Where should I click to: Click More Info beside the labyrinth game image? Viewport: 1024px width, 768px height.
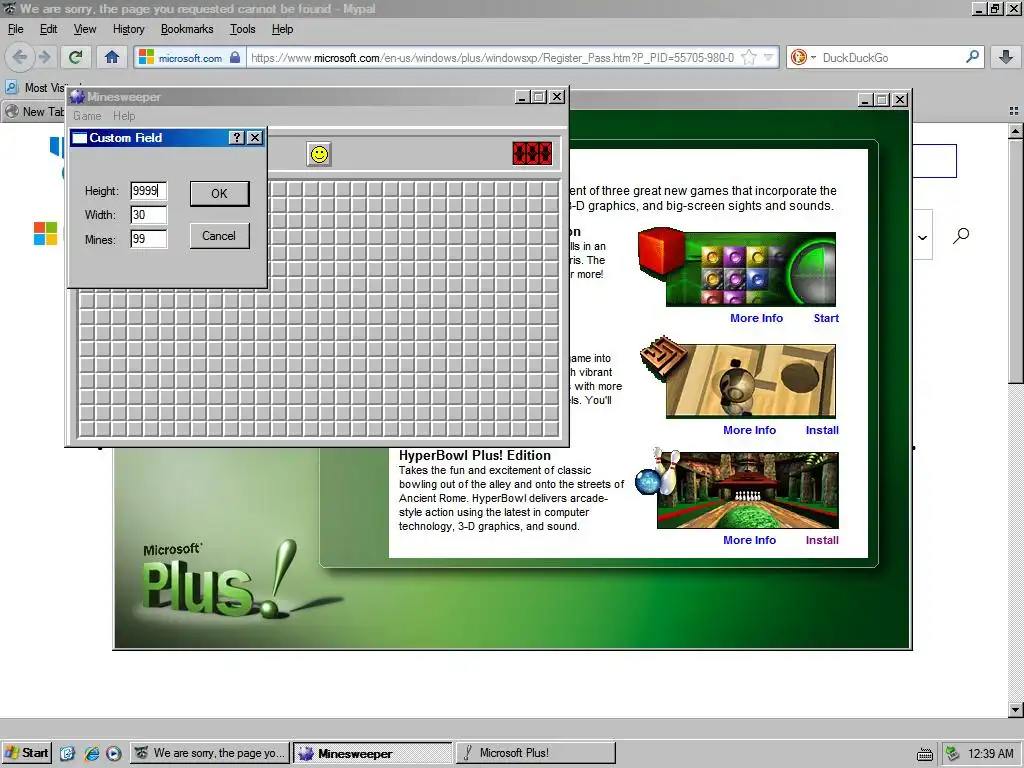[749, 430]
